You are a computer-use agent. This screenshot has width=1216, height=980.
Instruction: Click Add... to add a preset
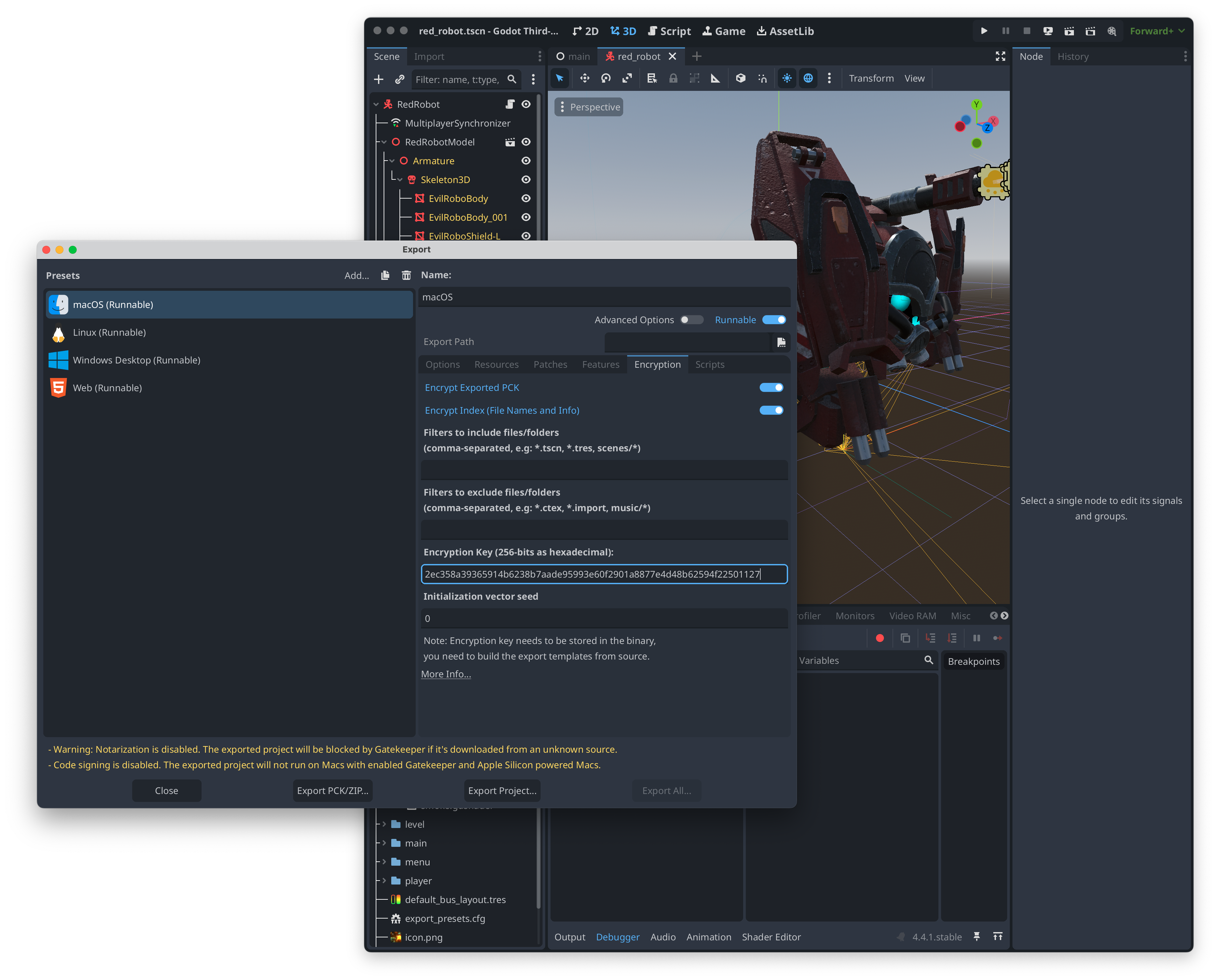point(357,276)
